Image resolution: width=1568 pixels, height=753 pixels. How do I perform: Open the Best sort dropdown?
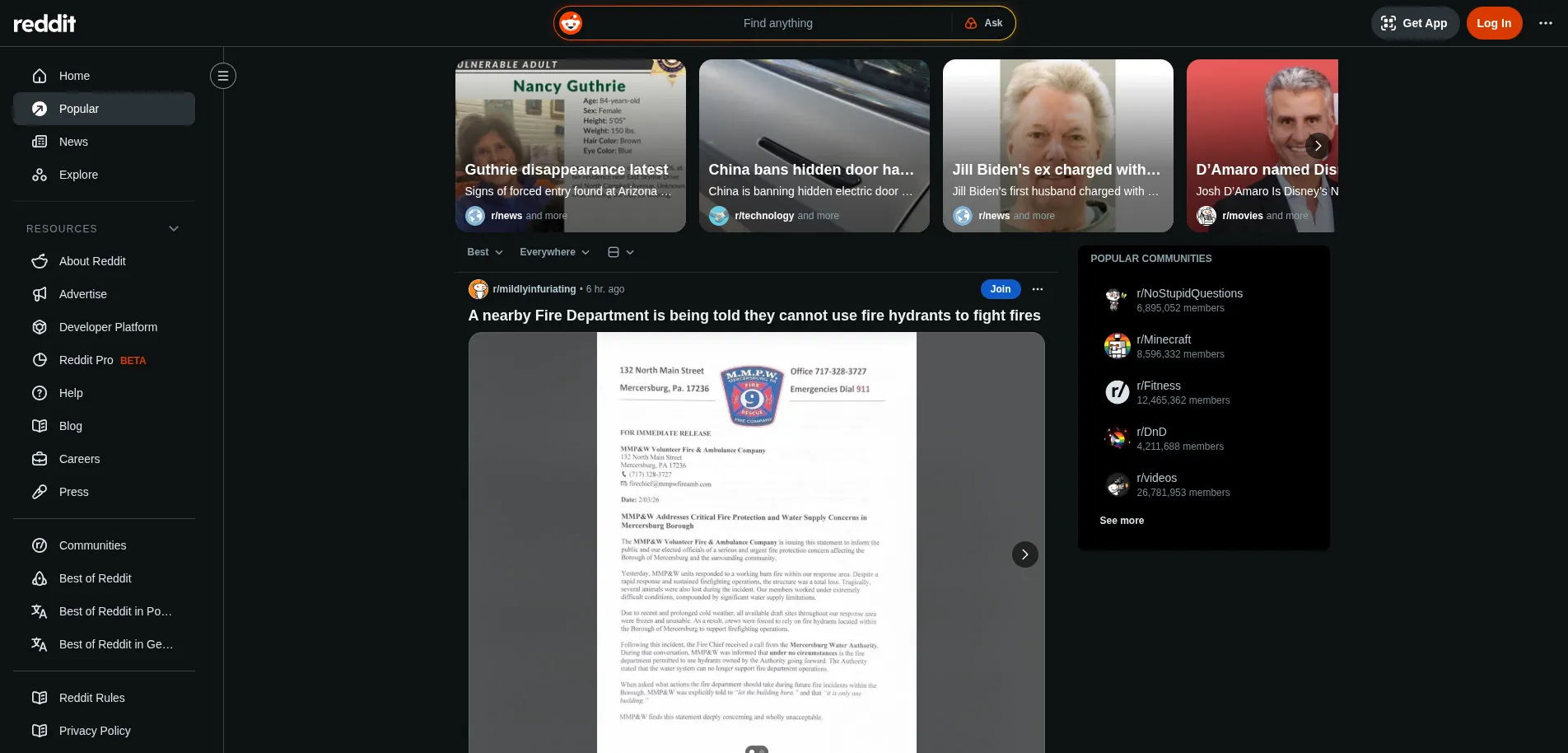tap(484, 252)
